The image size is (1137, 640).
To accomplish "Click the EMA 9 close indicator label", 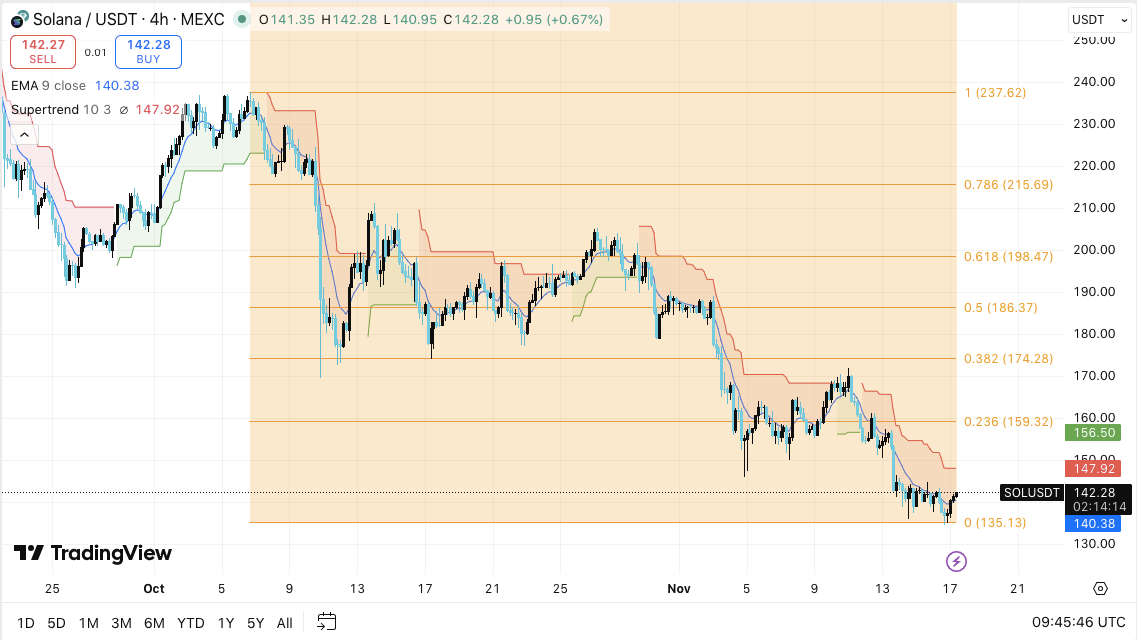I will (48, 86).
